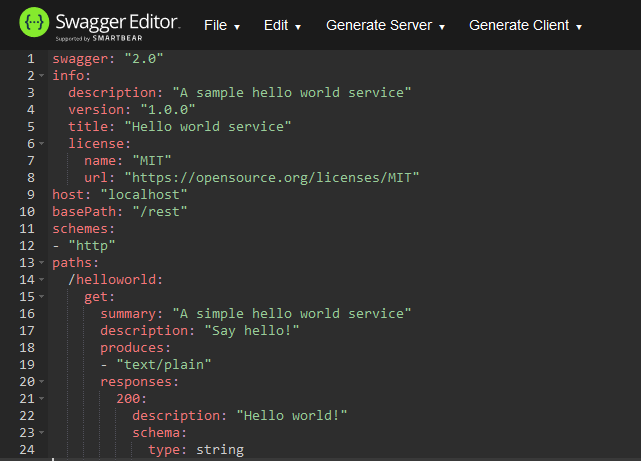The width and height of the screenshot is (641, 461).
Task: Click the opensource.org licenses URL value
Action: pos(272,178)
